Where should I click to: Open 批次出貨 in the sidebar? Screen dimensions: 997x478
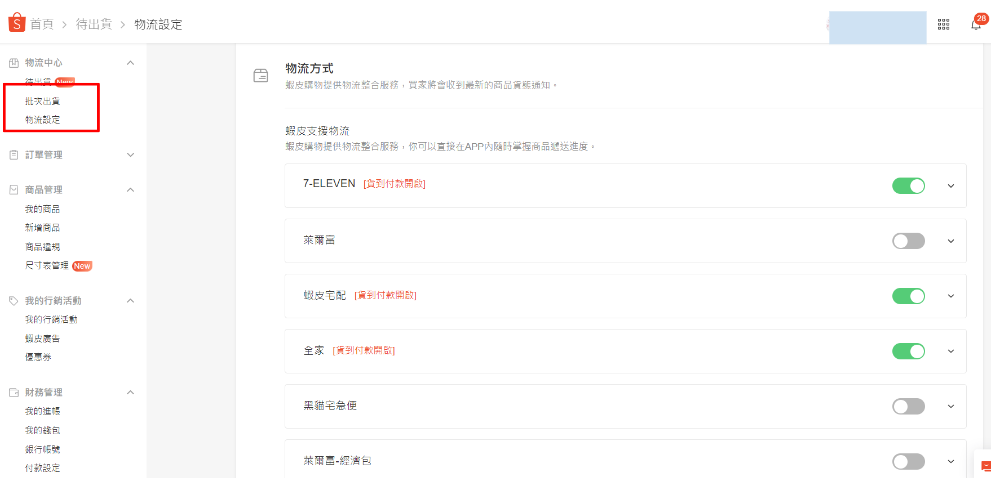(x=43, y=101)
